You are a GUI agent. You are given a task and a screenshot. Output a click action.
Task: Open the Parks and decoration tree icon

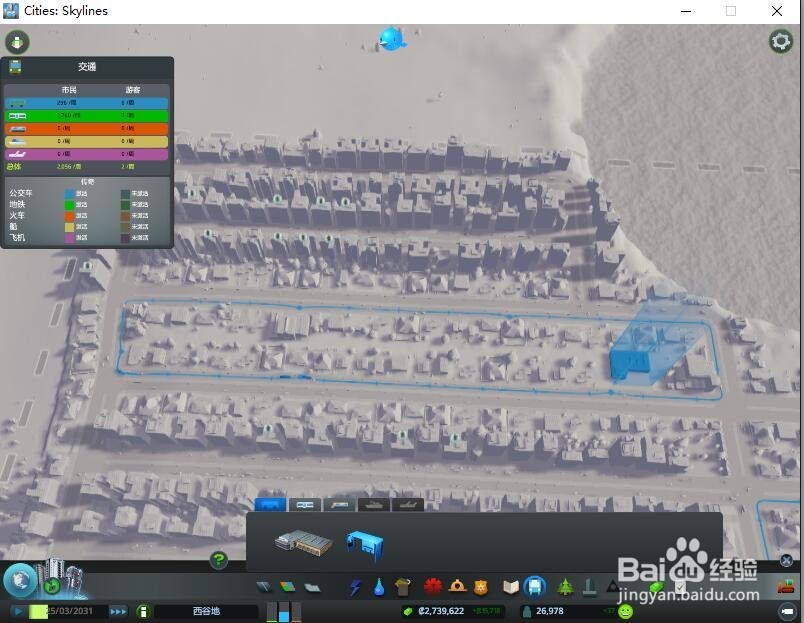pyautogui.click(x=565, y=587)
